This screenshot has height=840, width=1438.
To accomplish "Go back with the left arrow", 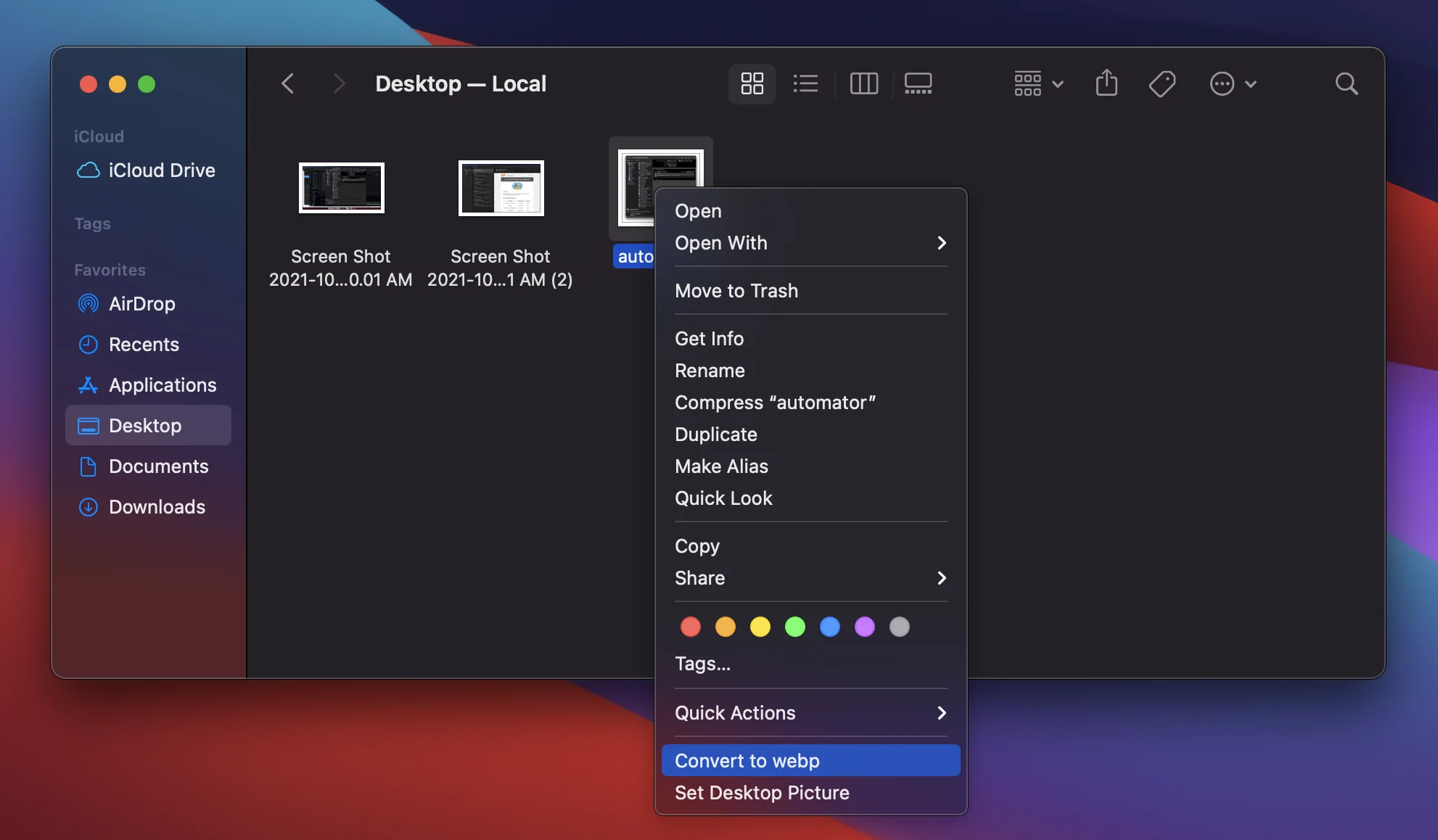I will pyautogui.click(x=288, y=83).
